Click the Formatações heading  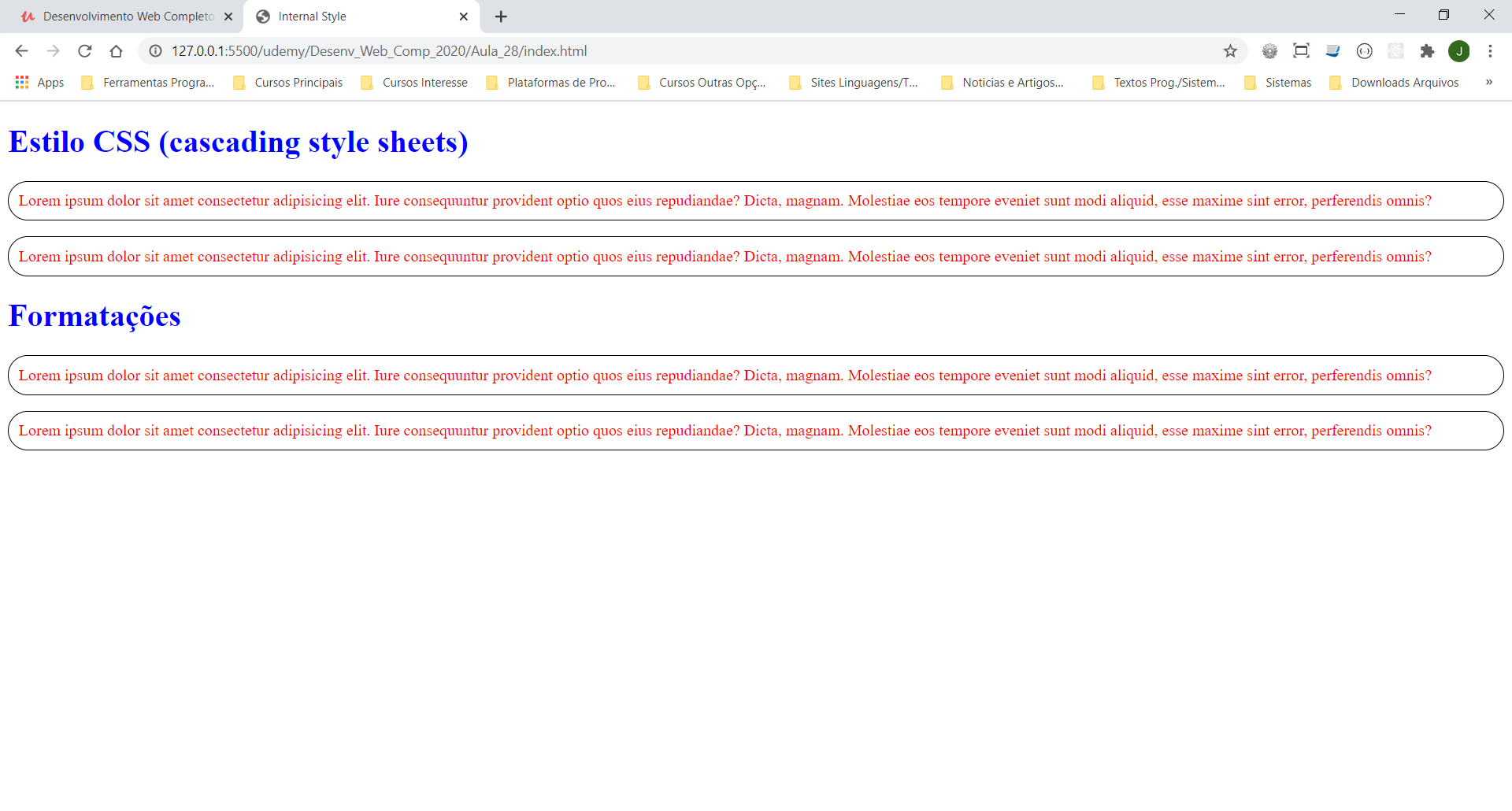(94, 317)
